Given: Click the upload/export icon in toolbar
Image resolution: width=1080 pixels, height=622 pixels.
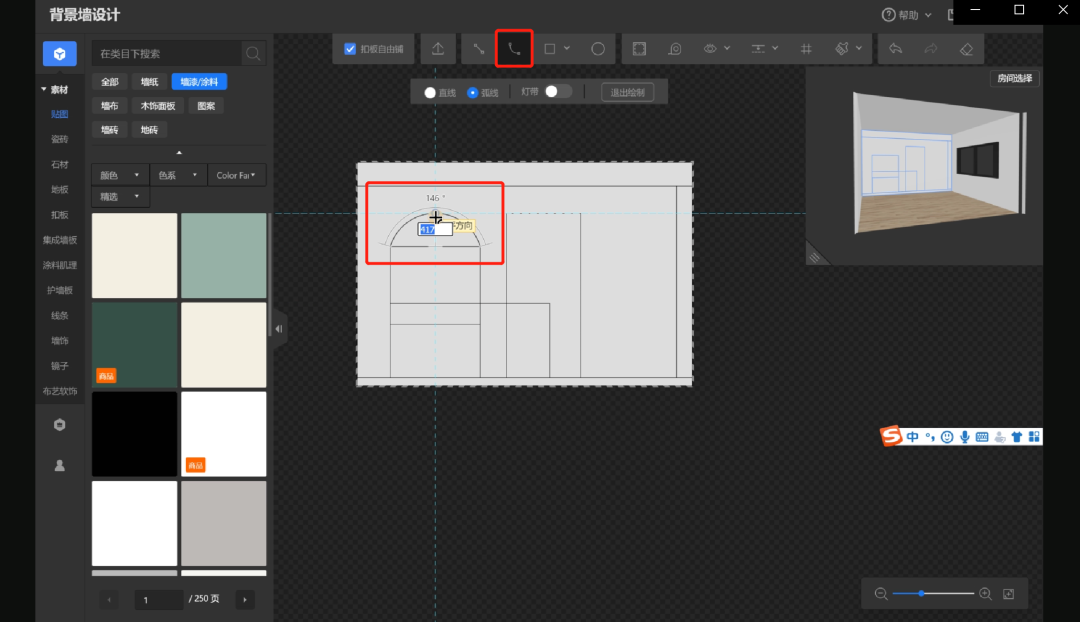Looking at the screenshot, I should coord(438,49).
